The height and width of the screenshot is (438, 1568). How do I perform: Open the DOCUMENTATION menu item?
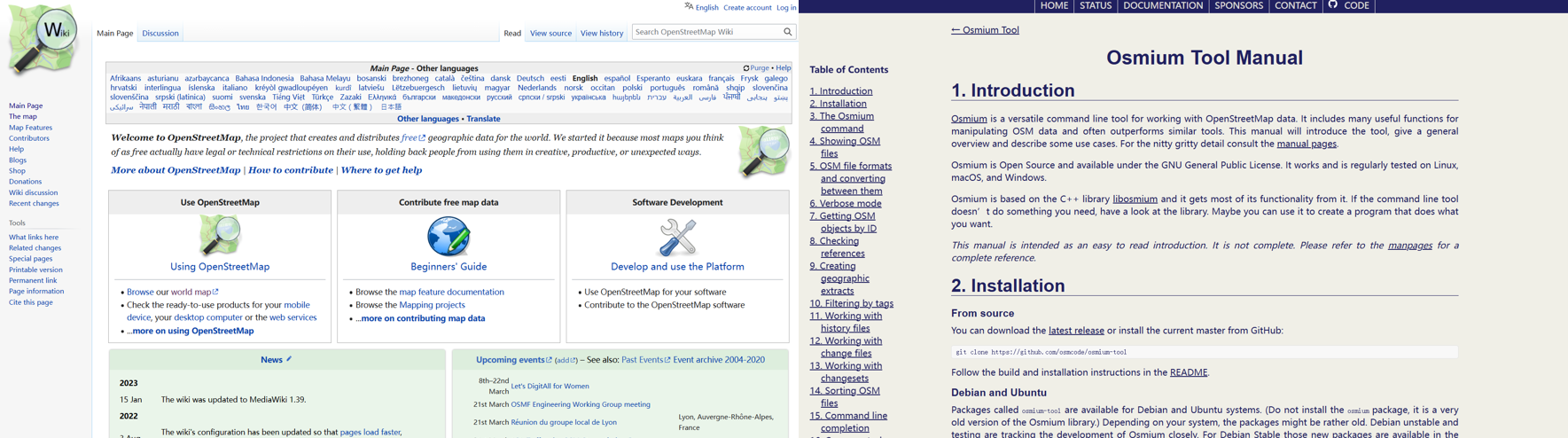click(1163, 5)
